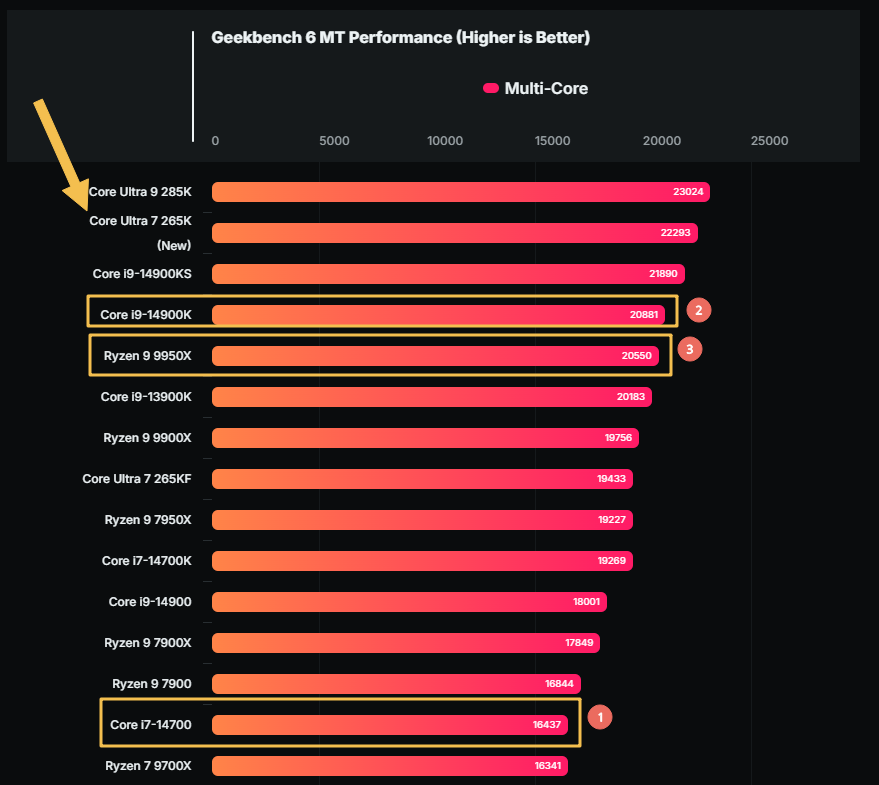Viewport: 879px width, 785px height.
Task: Click the Geekbench 6 MT Performance chart title
Action: pyautogui.click(x=400, y=38)
